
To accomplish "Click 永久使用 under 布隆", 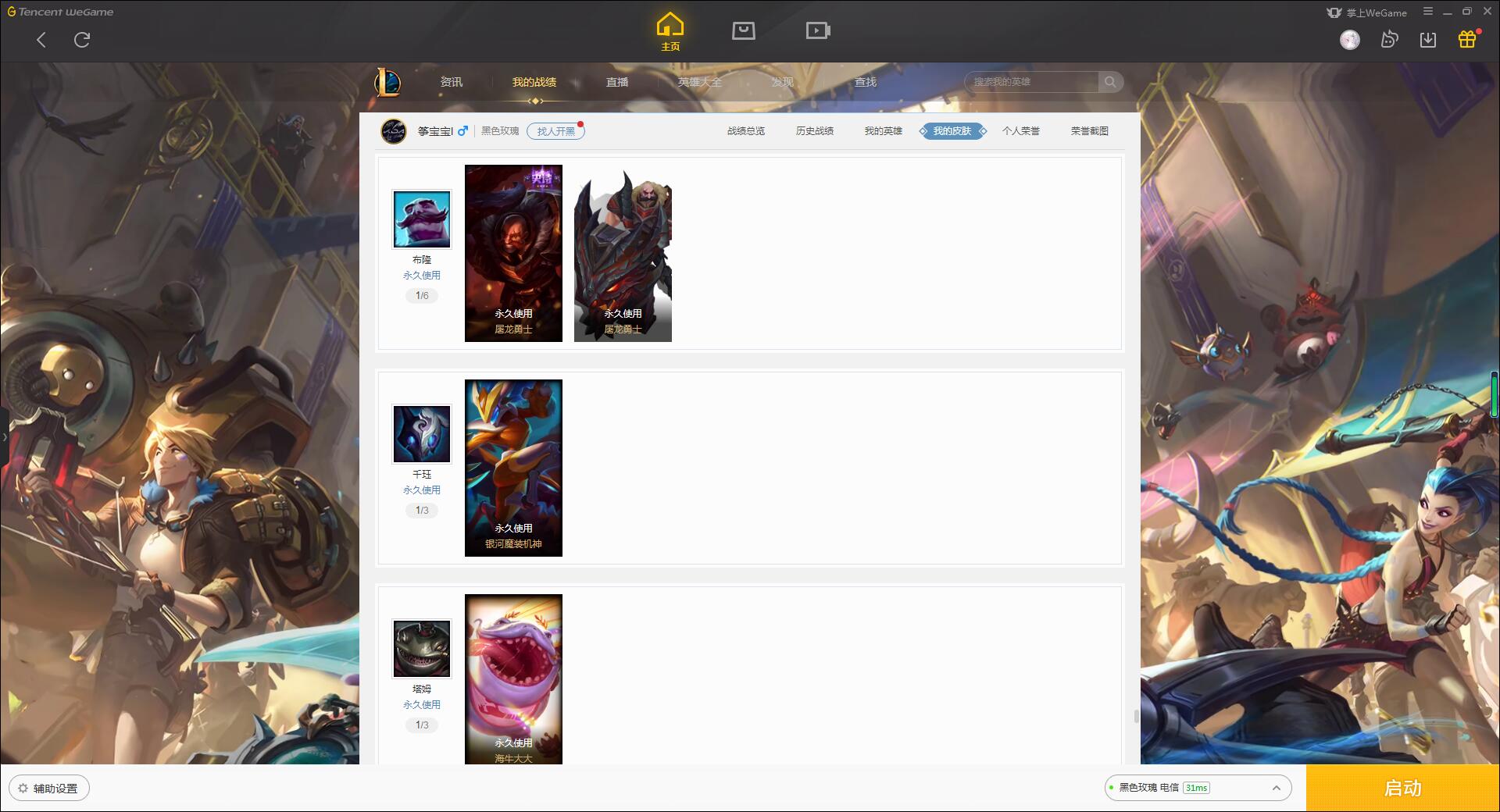I will (x=422, y=276).
